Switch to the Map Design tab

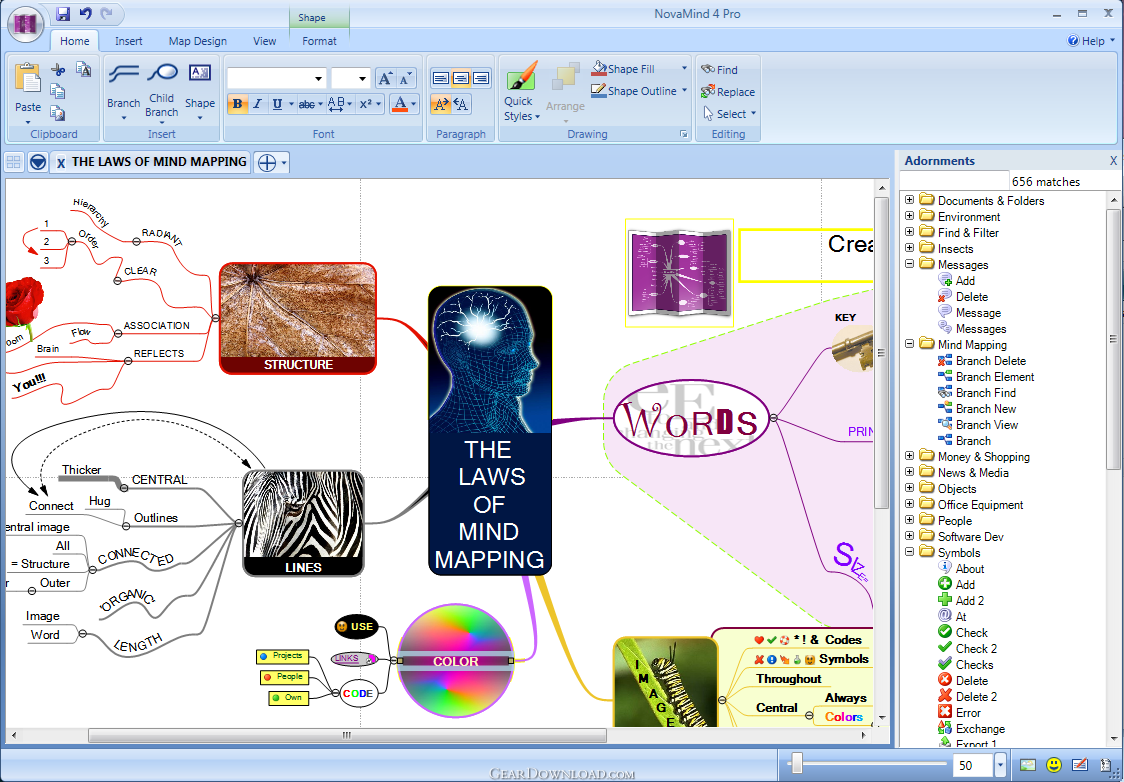pos(198,41)
